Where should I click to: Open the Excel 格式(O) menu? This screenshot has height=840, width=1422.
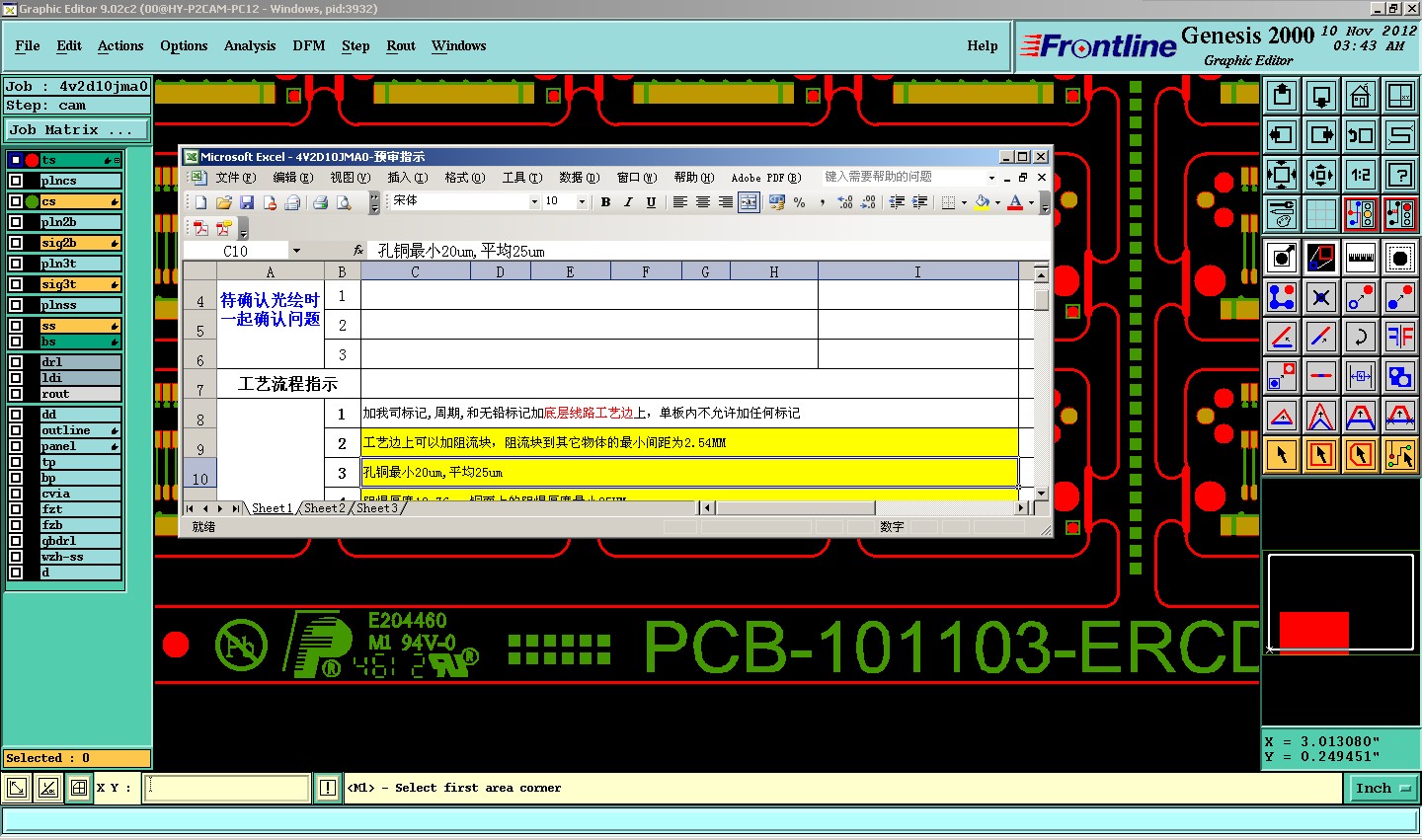click(464, 178)
